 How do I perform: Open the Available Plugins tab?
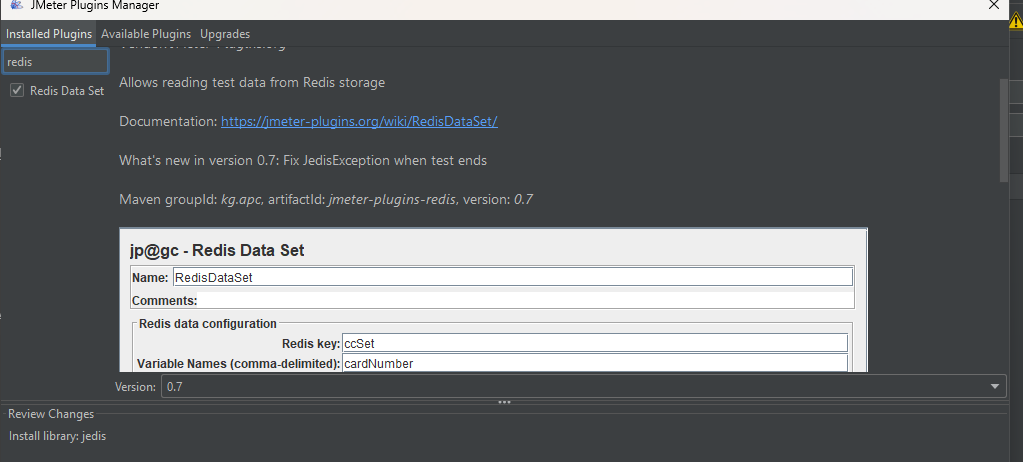coord(146,34)
